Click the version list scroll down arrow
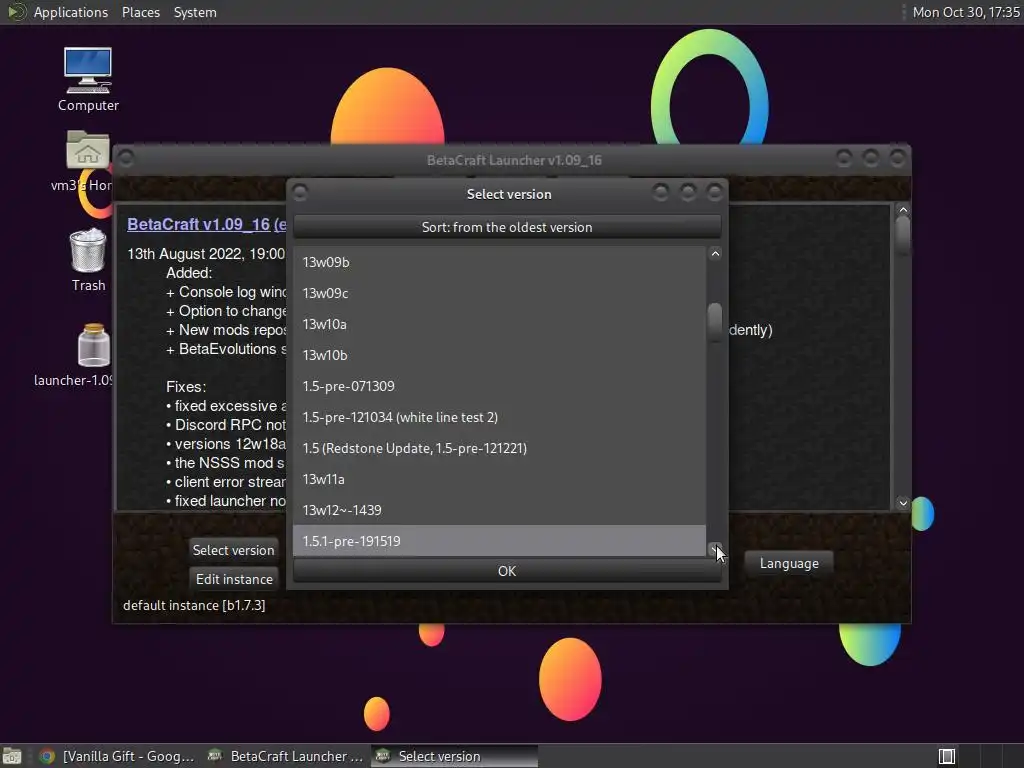 [x=715, y=549]
